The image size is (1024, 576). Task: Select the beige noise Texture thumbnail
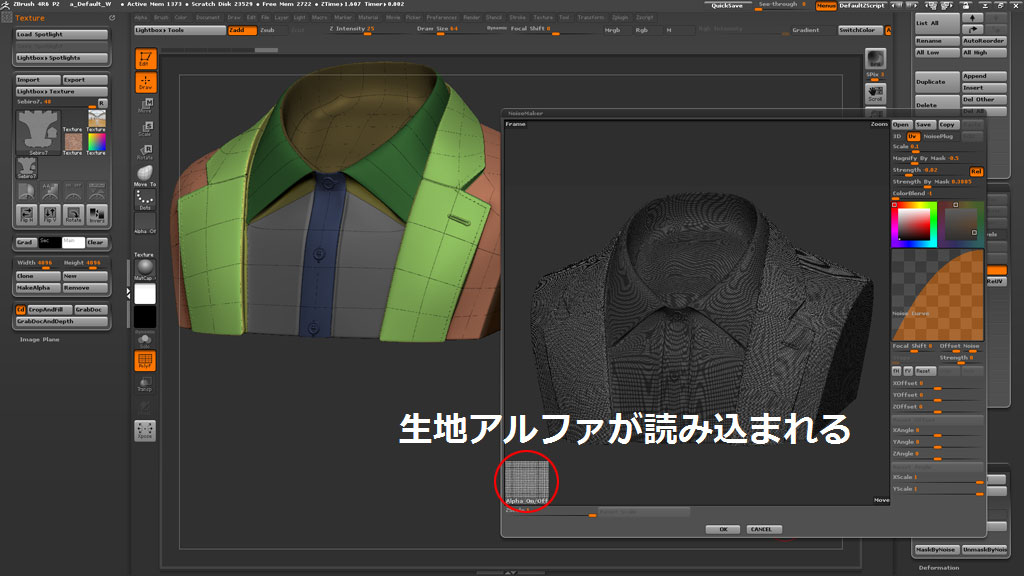(73, 144)
